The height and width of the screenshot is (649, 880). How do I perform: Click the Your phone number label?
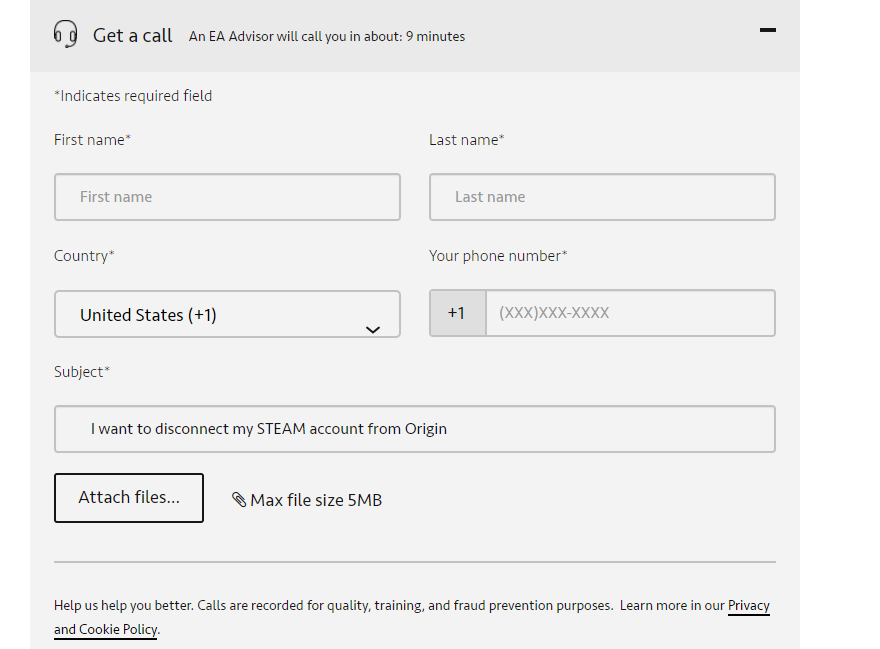coord(498,256)
